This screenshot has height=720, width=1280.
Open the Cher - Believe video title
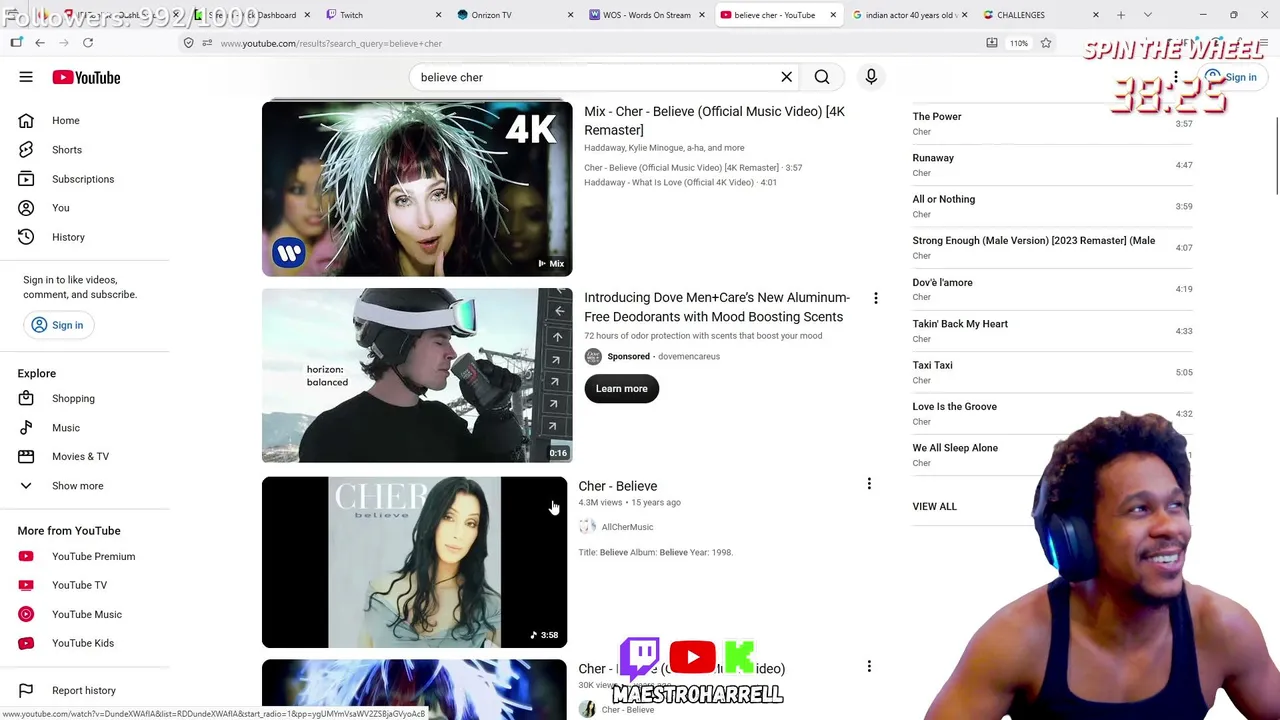pos(618,486)
